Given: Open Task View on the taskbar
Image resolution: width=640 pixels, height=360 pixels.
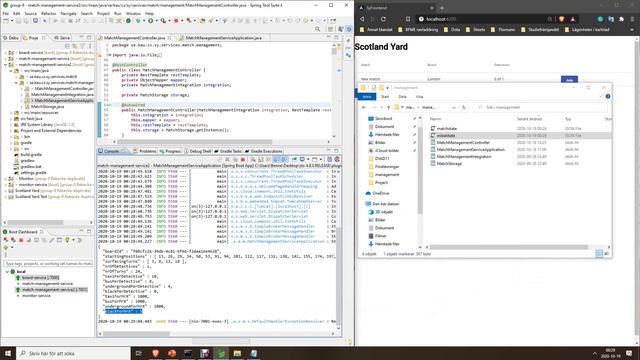Looking at the screenshot, I should pos(138,353).
